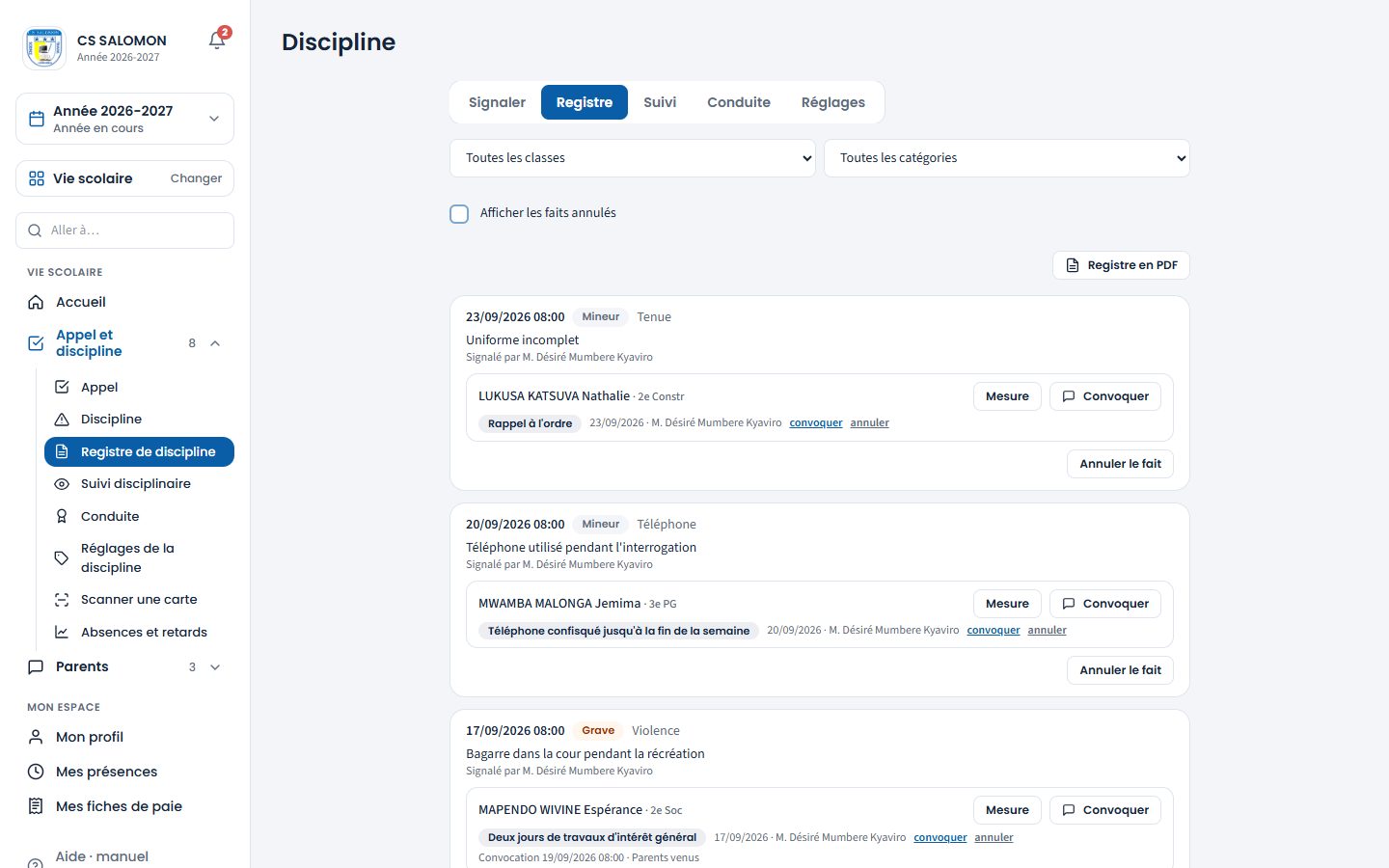Open Absences et retards chart icon
This screenshot has height=868, width=1389.
pyautogui.click(x=62, y=632)
